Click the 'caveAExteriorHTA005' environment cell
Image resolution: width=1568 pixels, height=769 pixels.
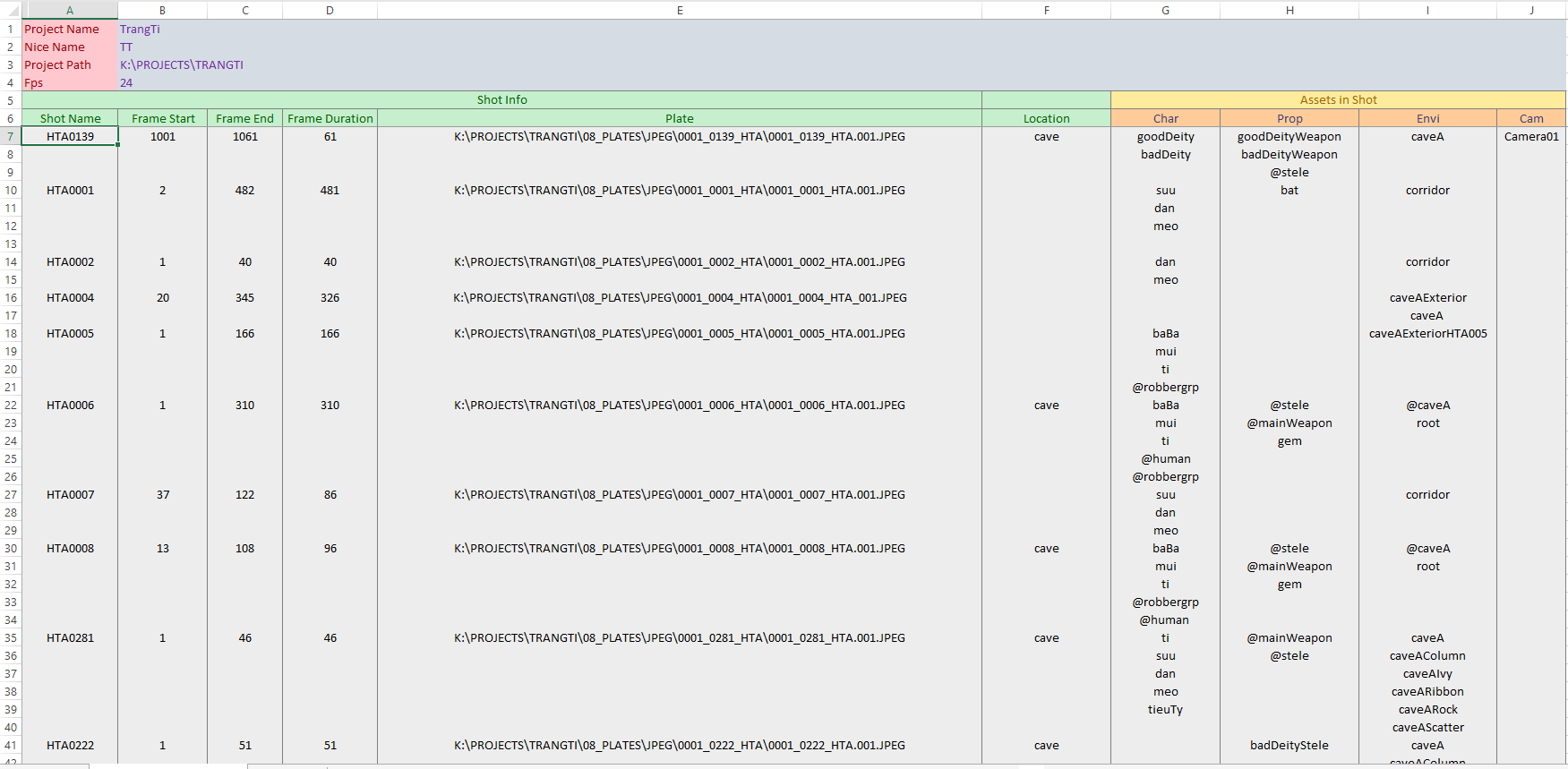(1427, 333)
